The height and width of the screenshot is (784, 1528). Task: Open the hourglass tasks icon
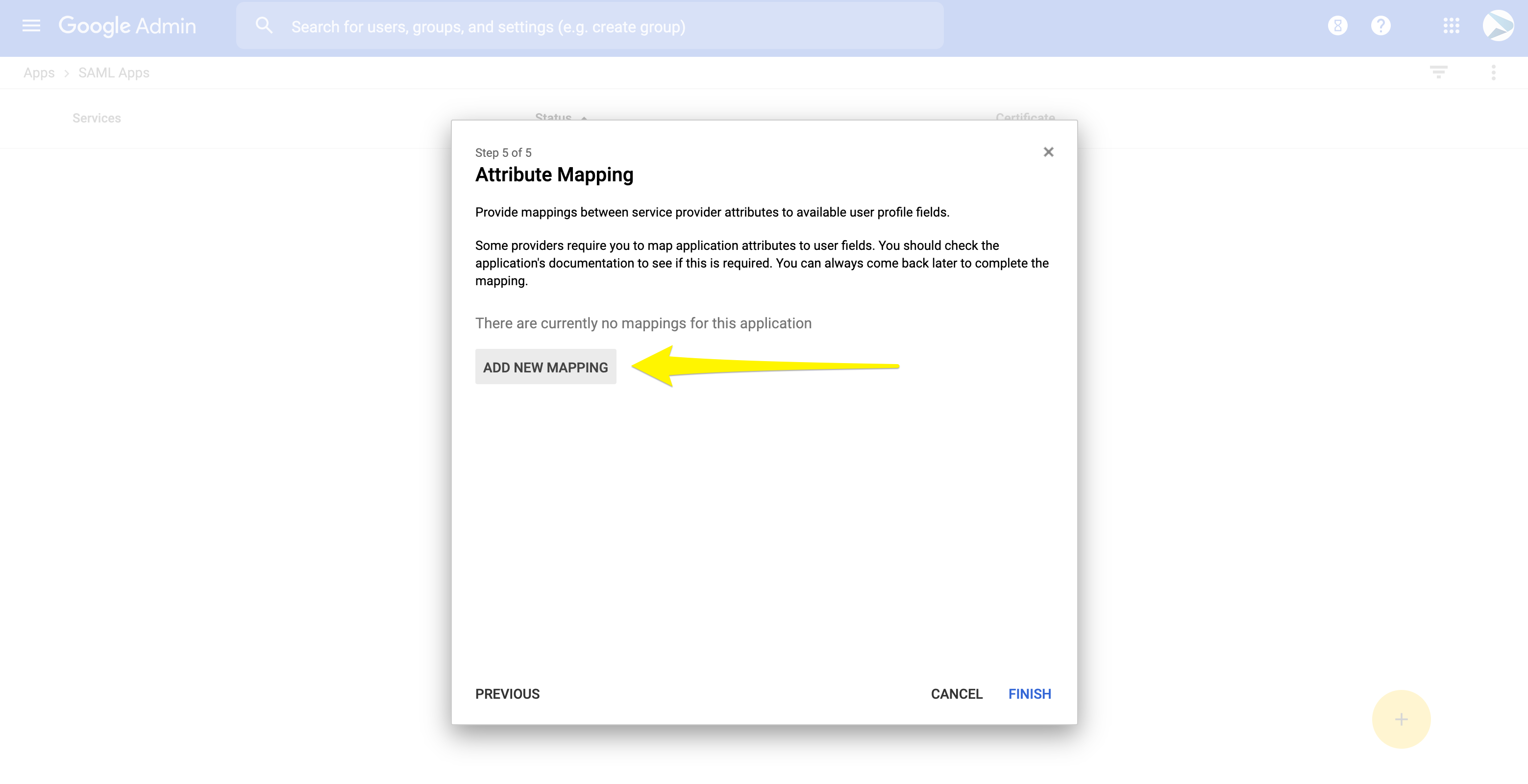pyautogui.click(x=1337, y=25)
